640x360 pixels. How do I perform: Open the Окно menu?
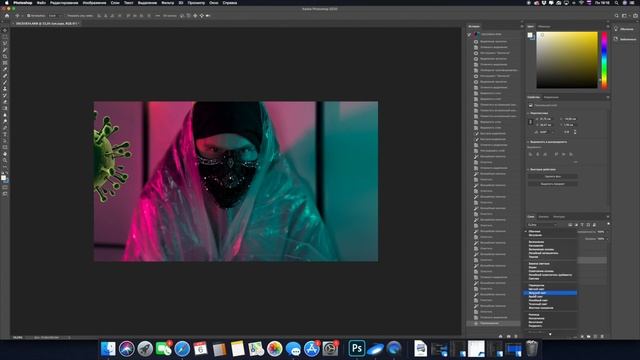click(x=213, y=3)
